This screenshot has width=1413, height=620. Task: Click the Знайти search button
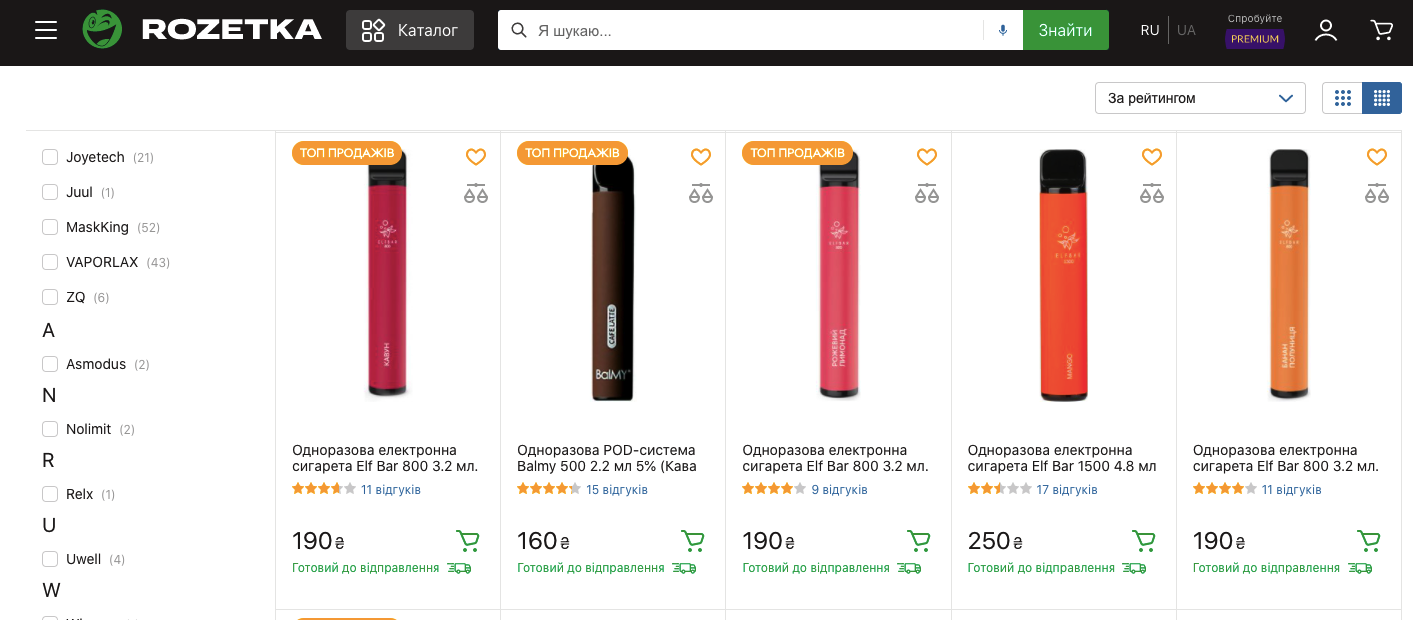pos(1066,30)
